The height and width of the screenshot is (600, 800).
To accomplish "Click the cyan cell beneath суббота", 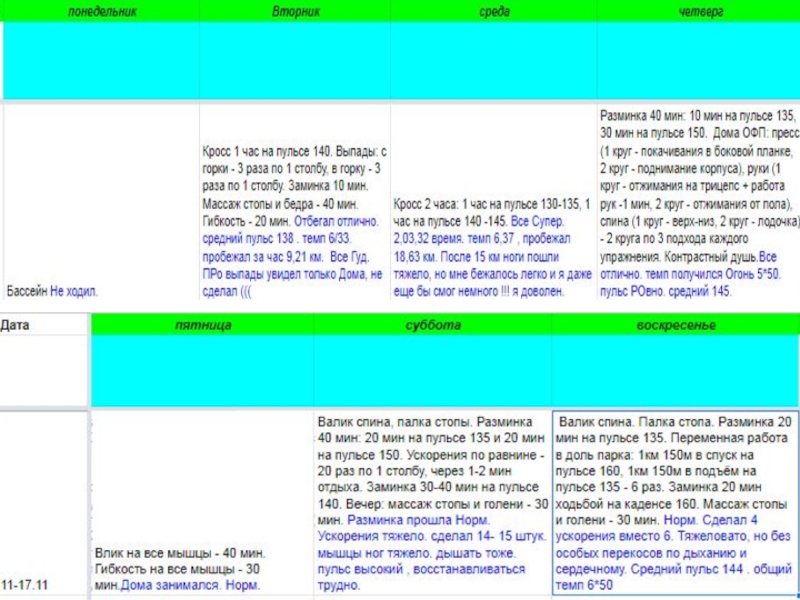I will (x=433, y=370).
